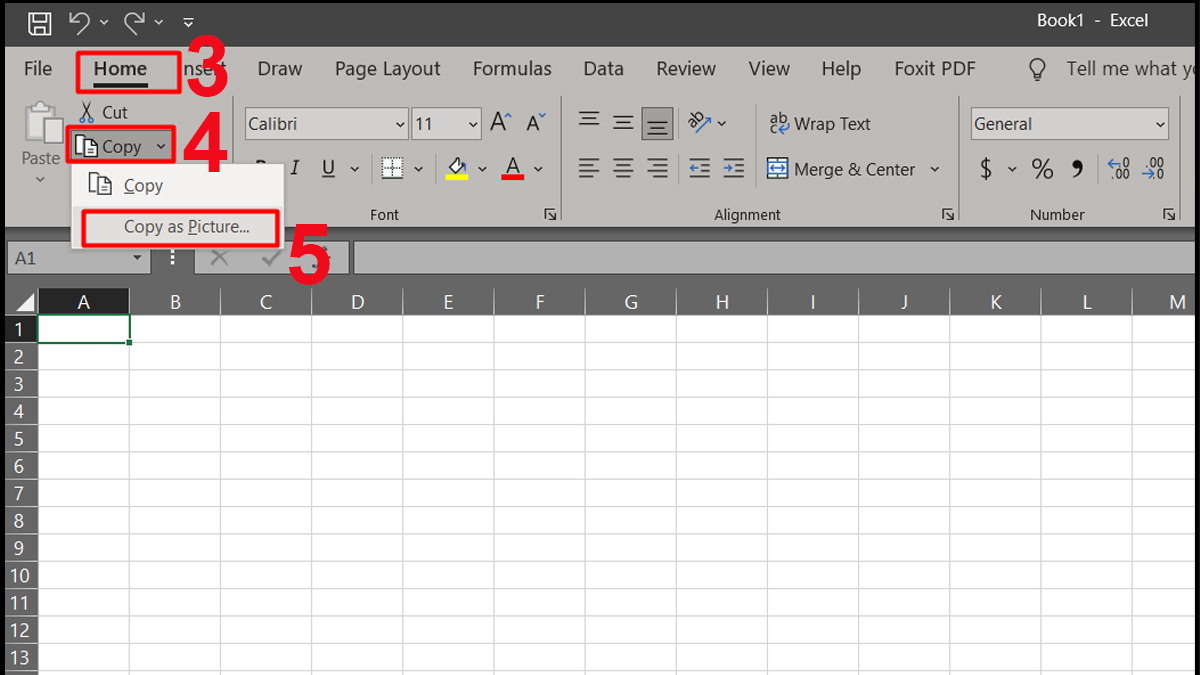Image resolution: width=1200 pixels, height=675 pixels.
Task: Toggle Middle Align
Action: tap(623, 124)
